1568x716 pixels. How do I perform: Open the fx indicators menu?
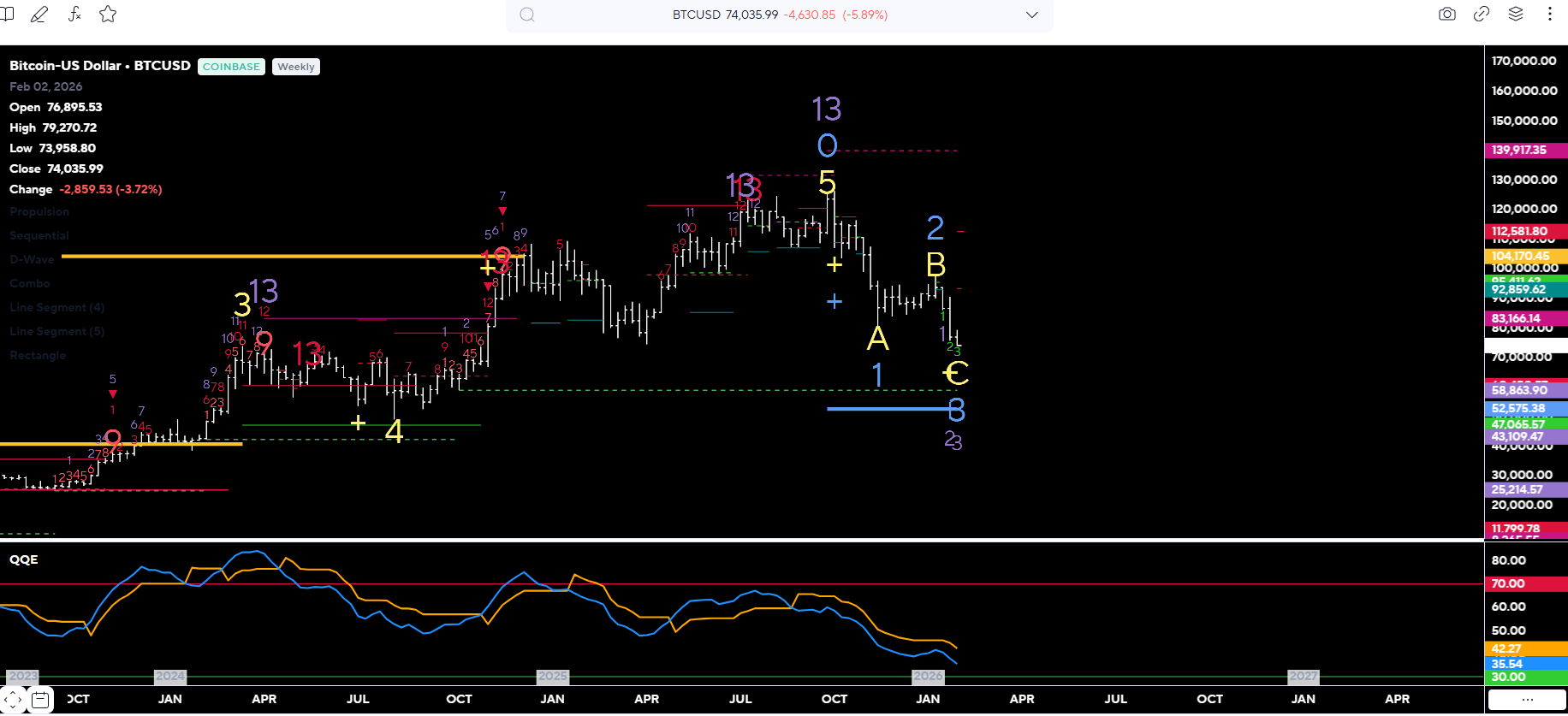[74, 15]
